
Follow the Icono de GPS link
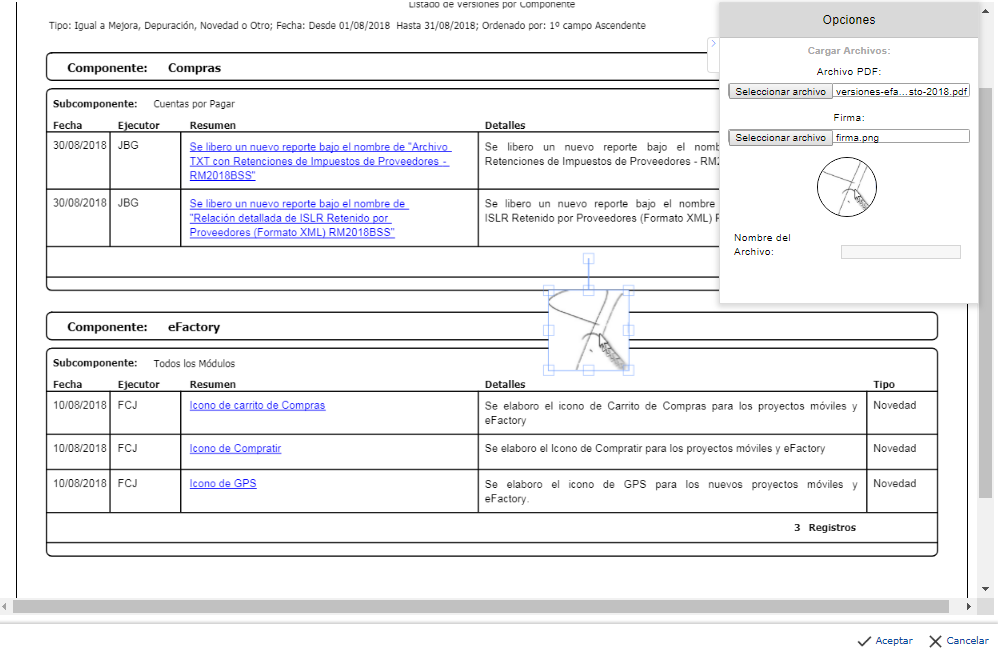223,484
